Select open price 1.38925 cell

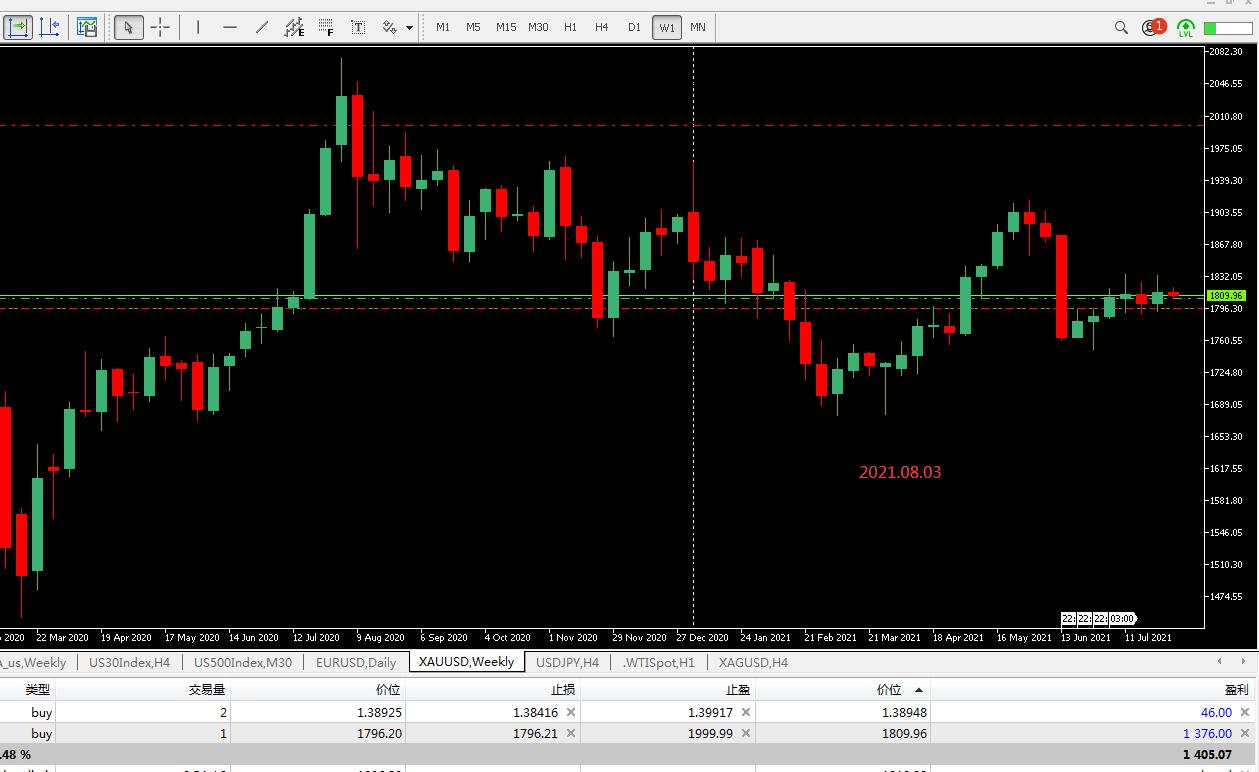point(318,712)
